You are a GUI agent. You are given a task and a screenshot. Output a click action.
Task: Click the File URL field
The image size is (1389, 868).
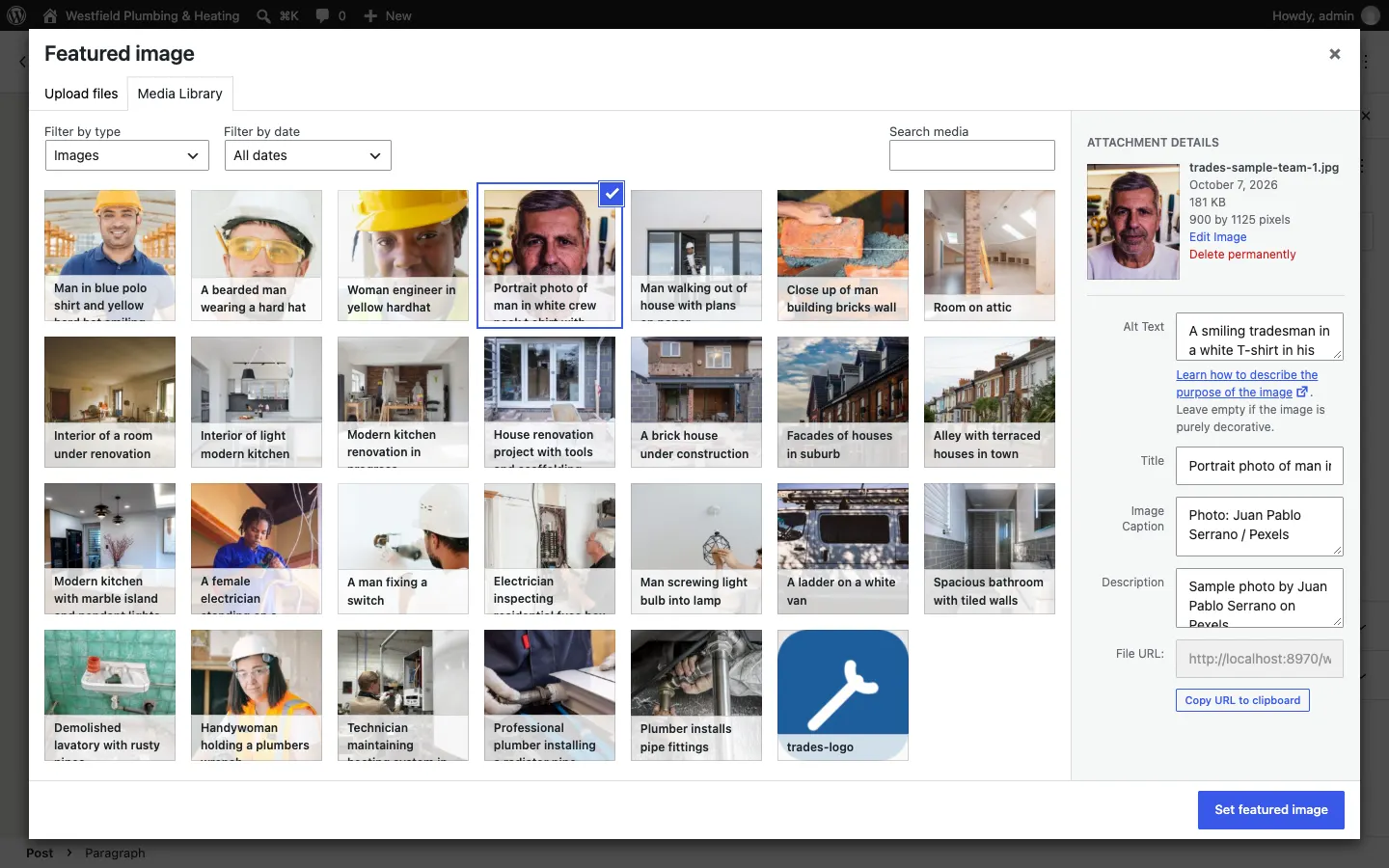click(1260, 659)
